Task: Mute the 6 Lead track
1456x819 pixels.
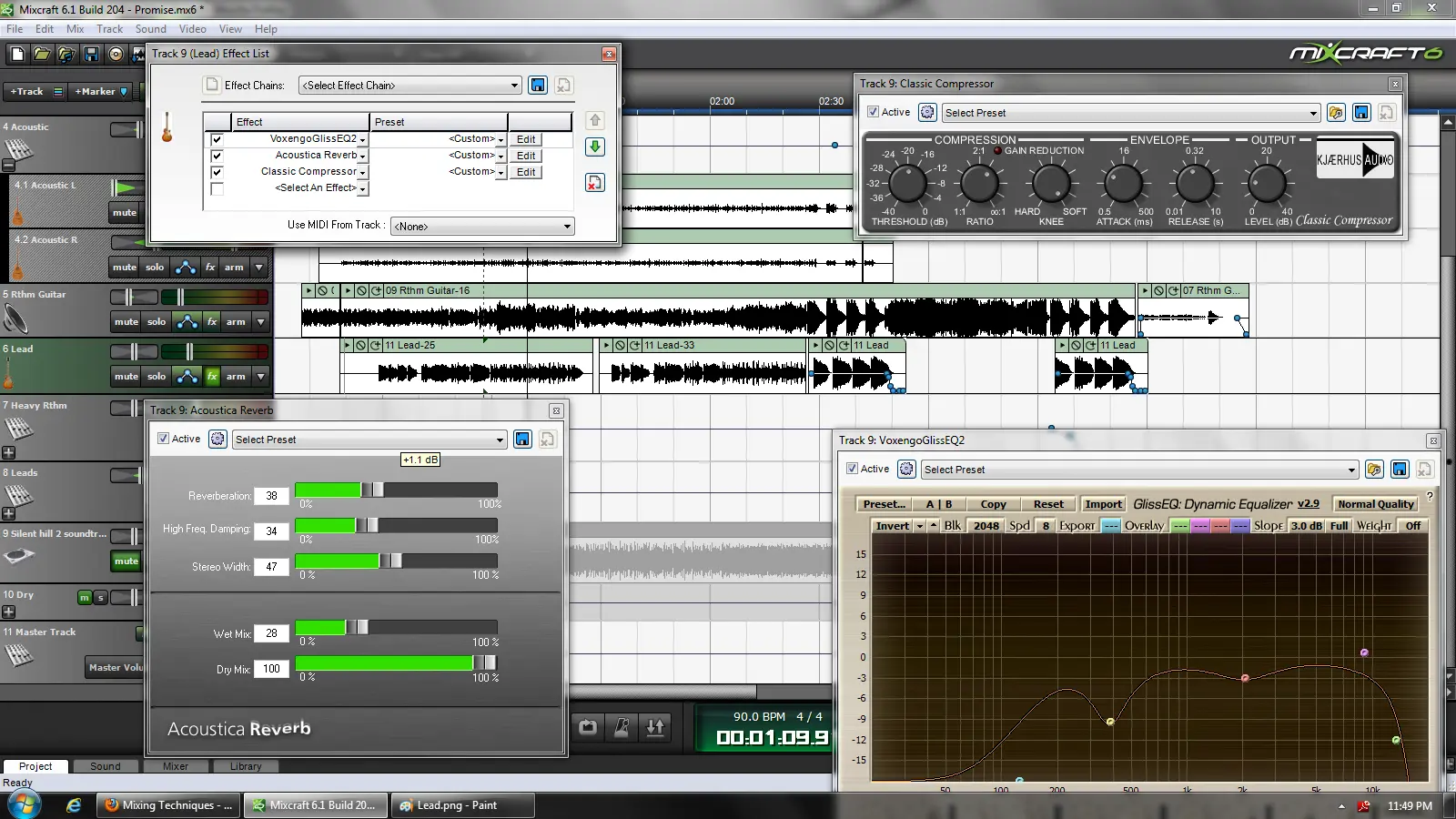Action: (x=126, y=376)
